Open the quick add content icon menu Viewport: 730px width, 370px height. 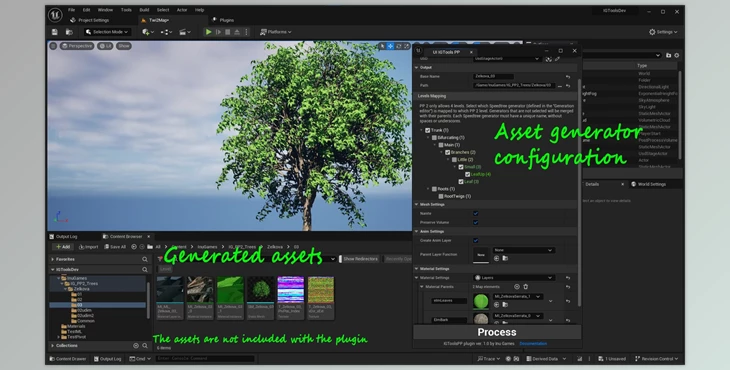tap(148, 32)
